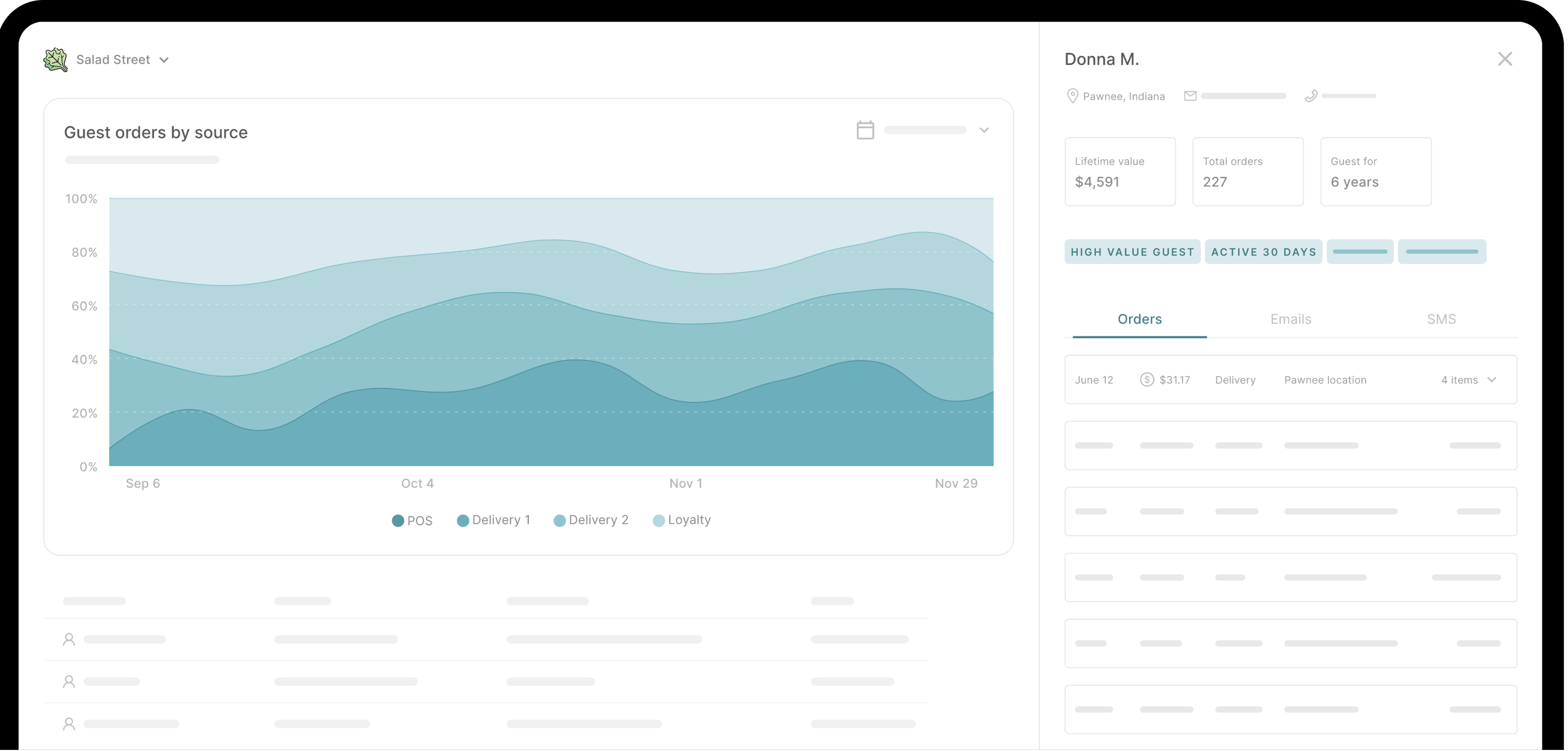The image size is (1568, 751).
Task: Select the Orders tab
Action: pyautogui.click(x=1139, y=319)
